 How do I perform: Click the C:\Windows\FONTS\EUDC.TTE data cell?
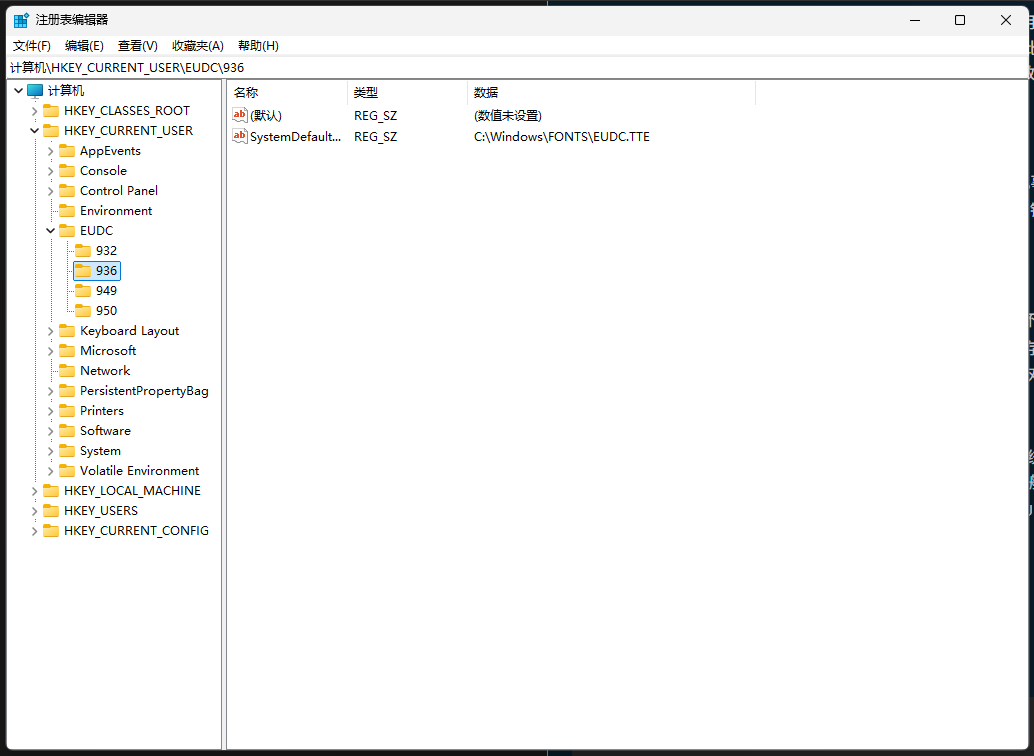pos(562,137)
